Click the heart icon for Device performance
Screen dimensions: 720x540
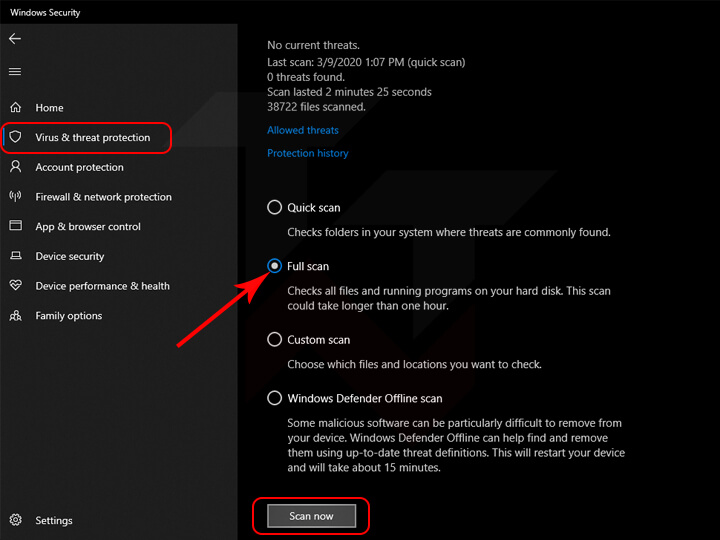(x=16, y=286)
